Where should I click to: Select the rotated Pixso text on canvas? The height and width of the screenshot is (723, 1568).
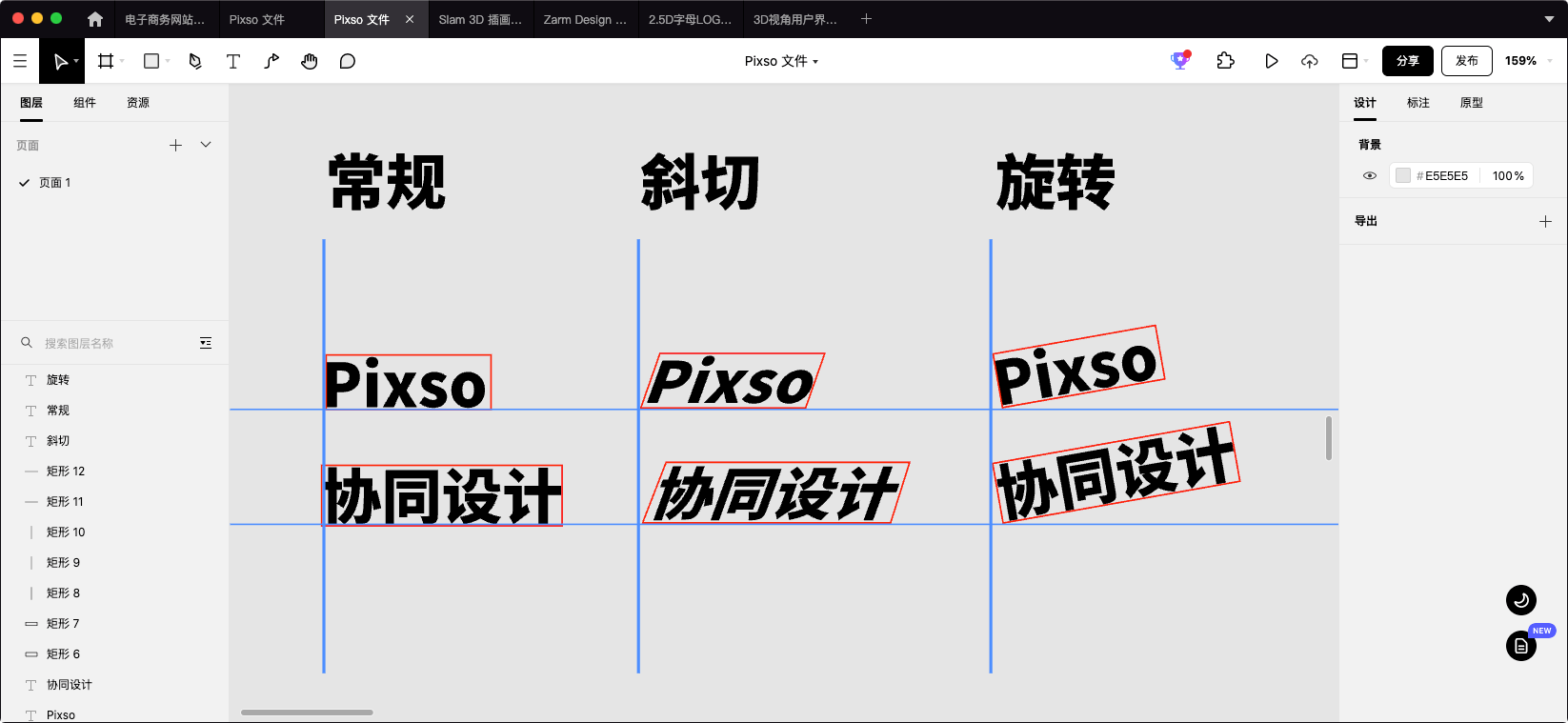pos(1078,367)
